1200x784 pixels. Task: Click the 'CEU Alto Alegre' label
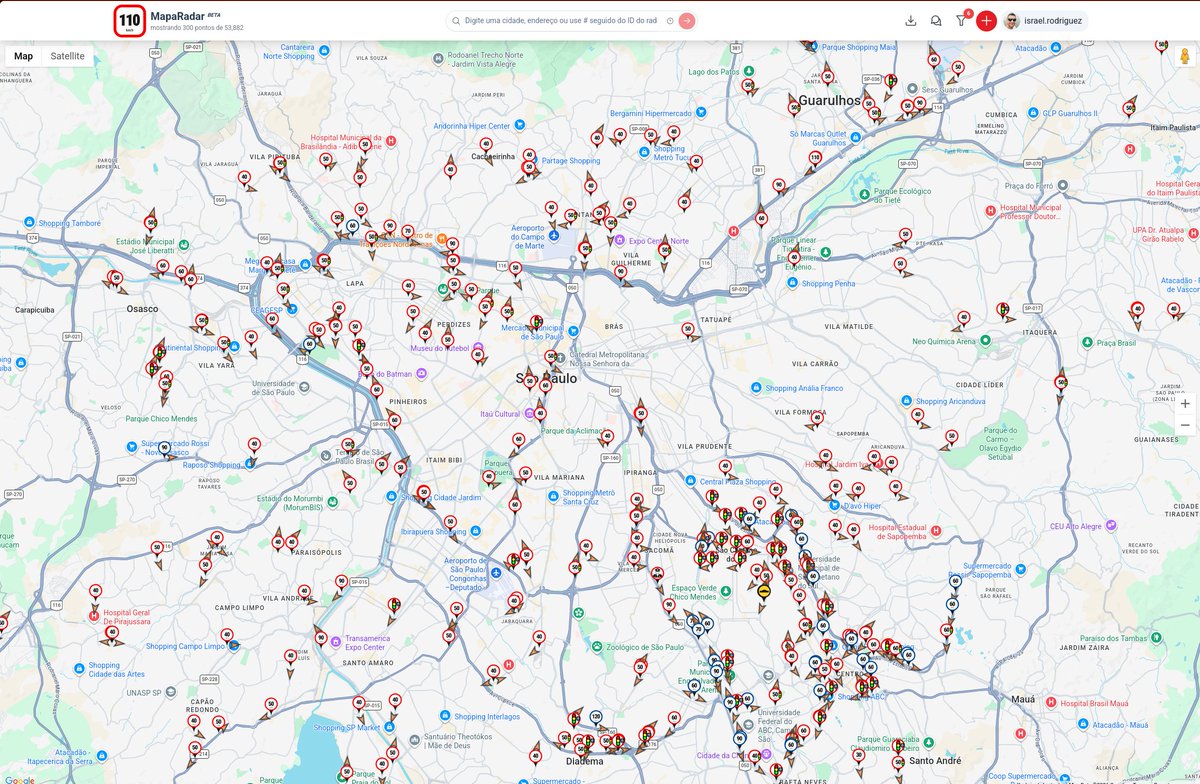pyautogui.click(x=1075, y=525)
